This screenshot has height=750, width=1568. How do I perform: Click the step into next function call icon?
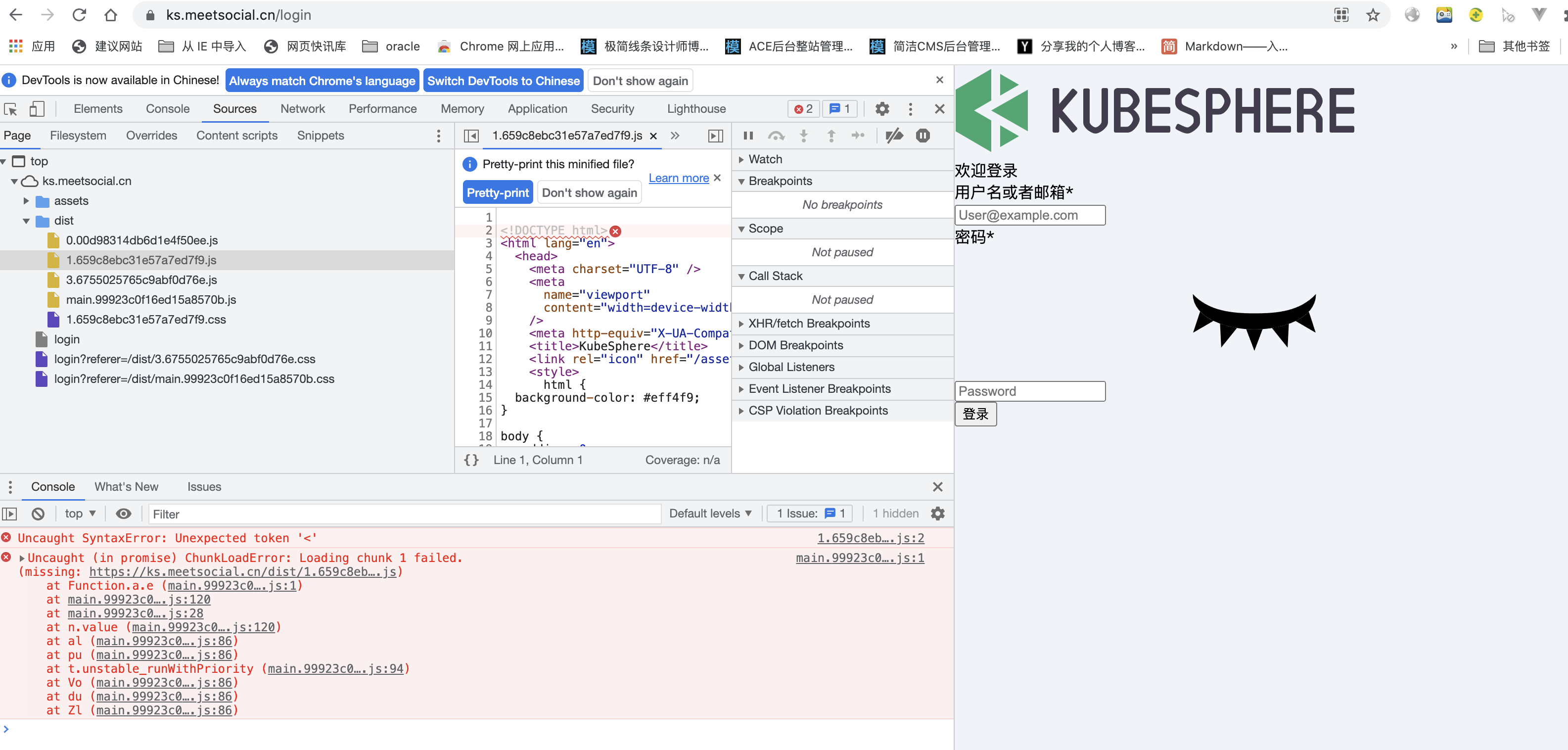coord(804,136)
